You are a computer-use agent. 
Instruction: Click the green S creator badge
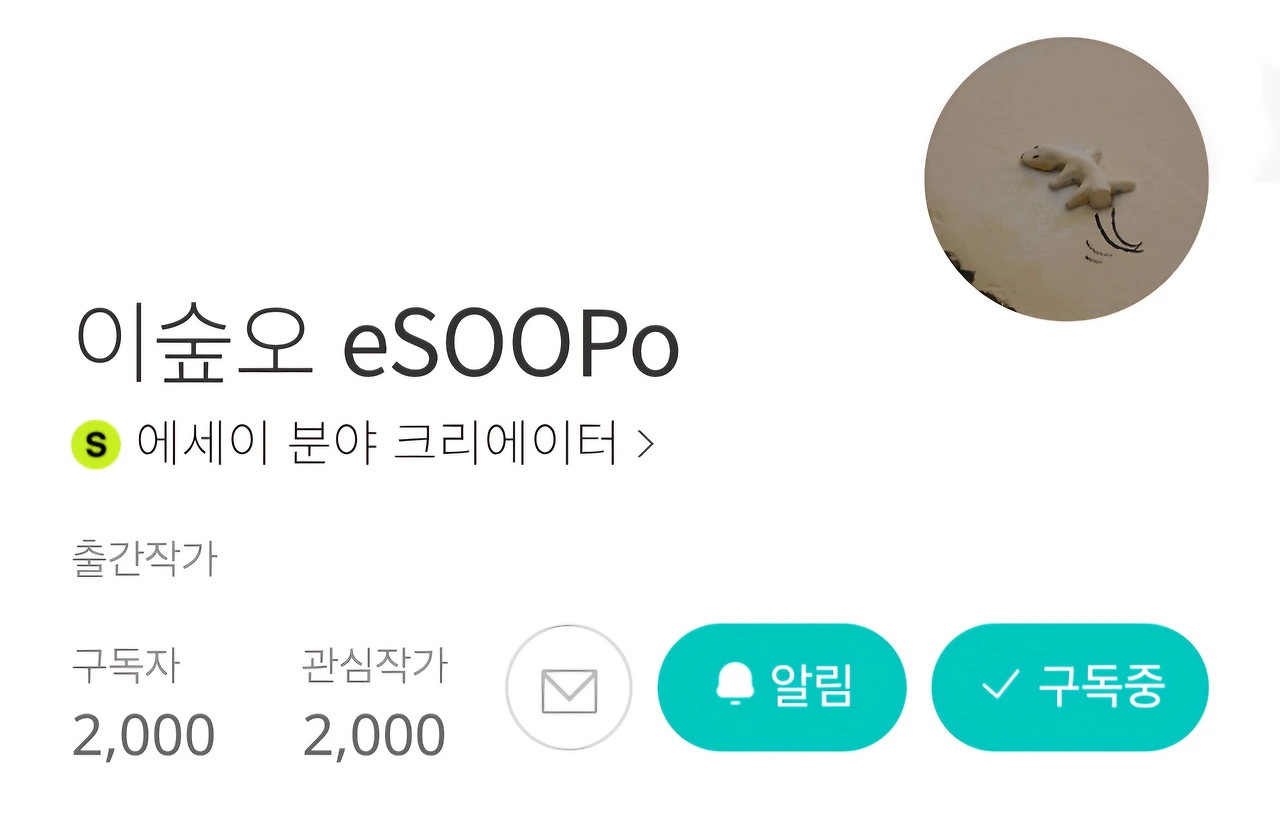coord(96,444)
